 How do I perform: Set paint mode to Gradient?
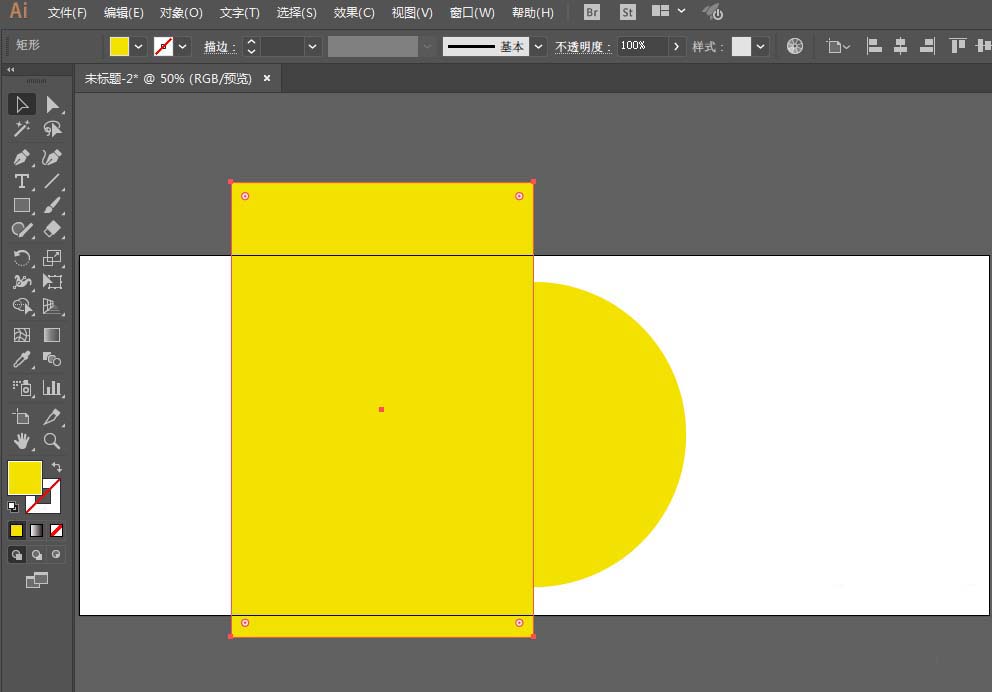click(37, 531)
